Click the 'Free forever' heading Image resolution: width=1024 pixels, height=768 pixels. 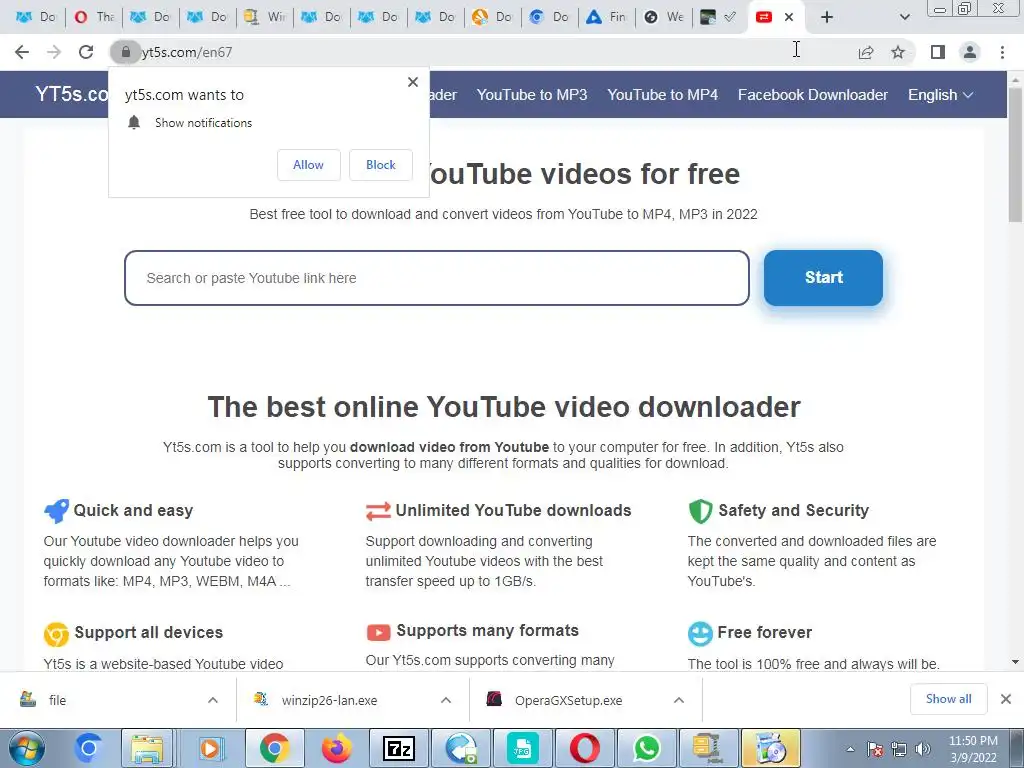(765, 632)
